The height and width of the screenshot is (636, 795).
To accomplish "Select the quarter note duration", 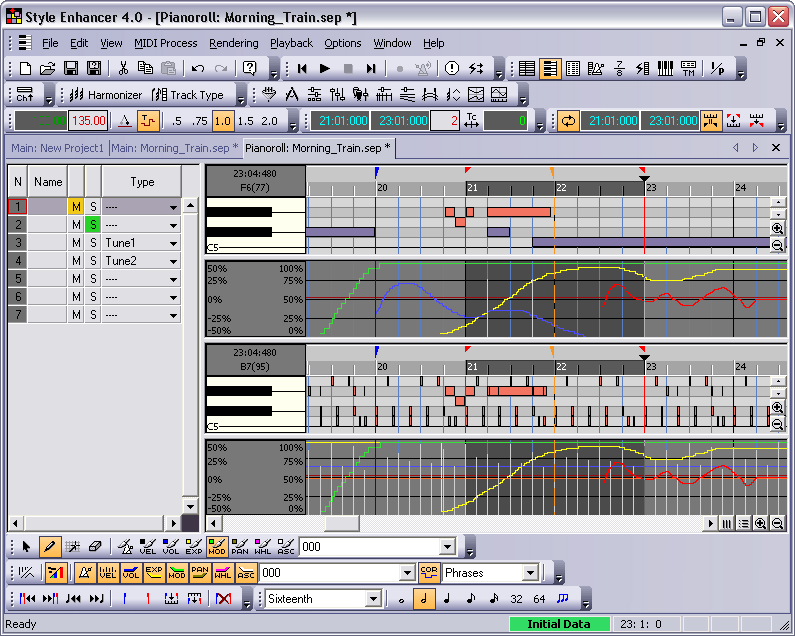I will [x=446, y=599].
